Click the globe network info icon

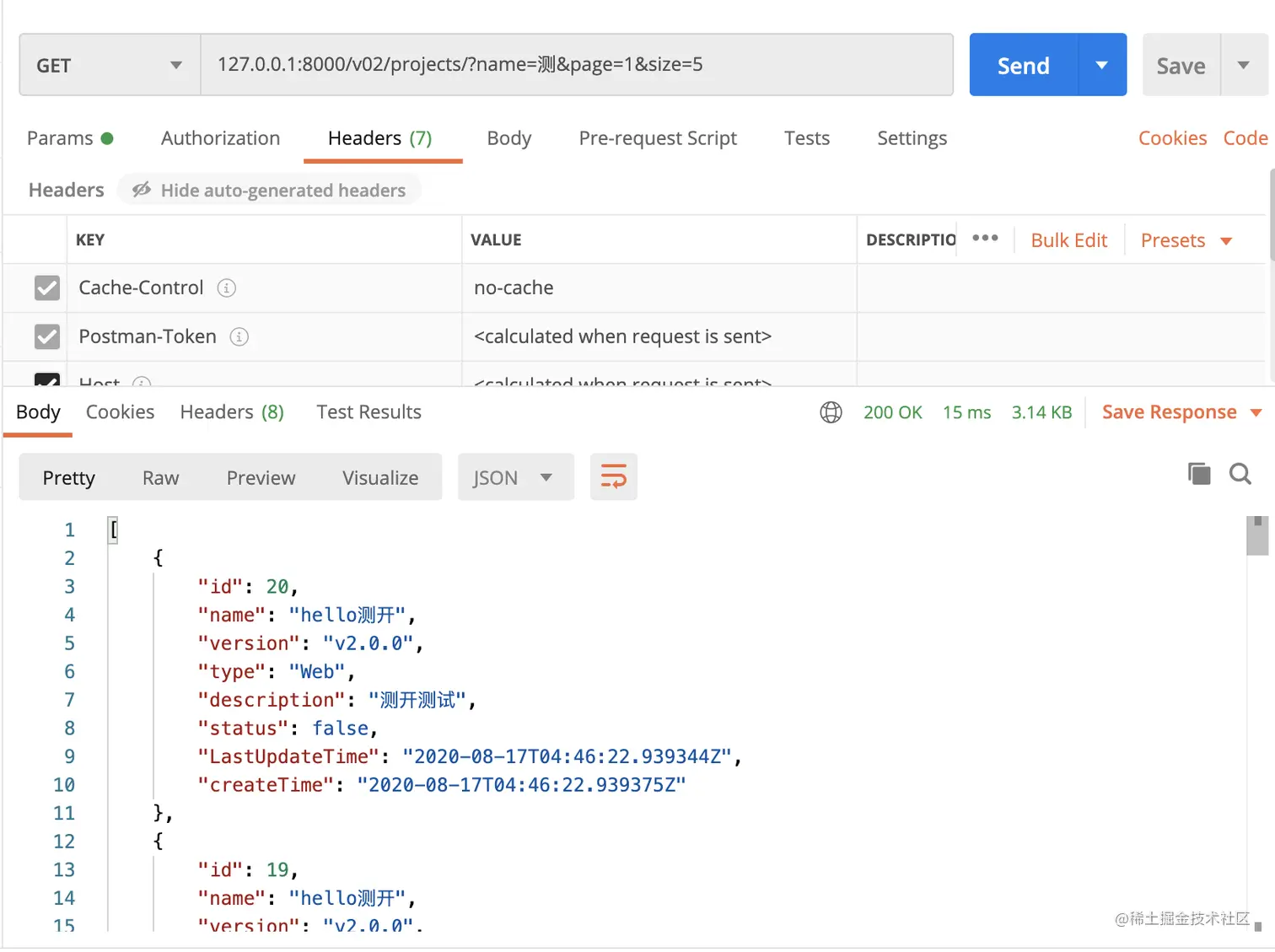click(x=831, y=412)
